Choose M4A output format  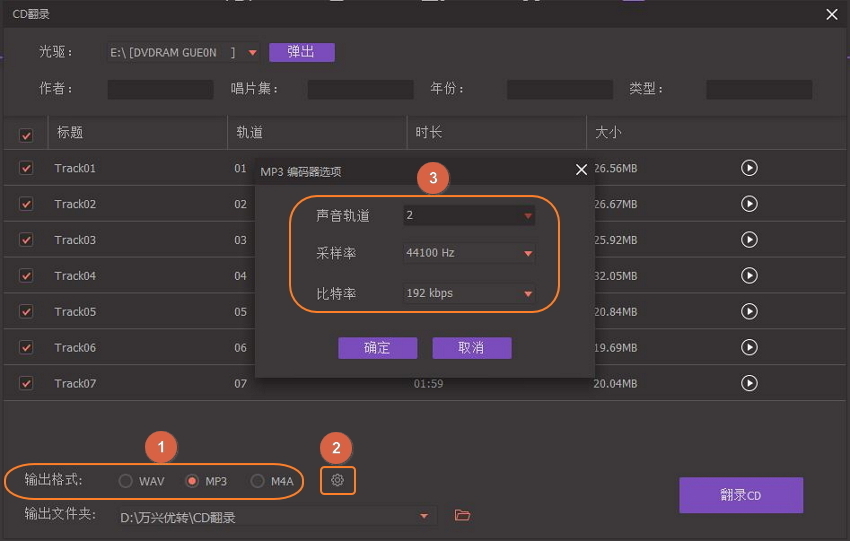pyautogui.click(x=257, y=481)
